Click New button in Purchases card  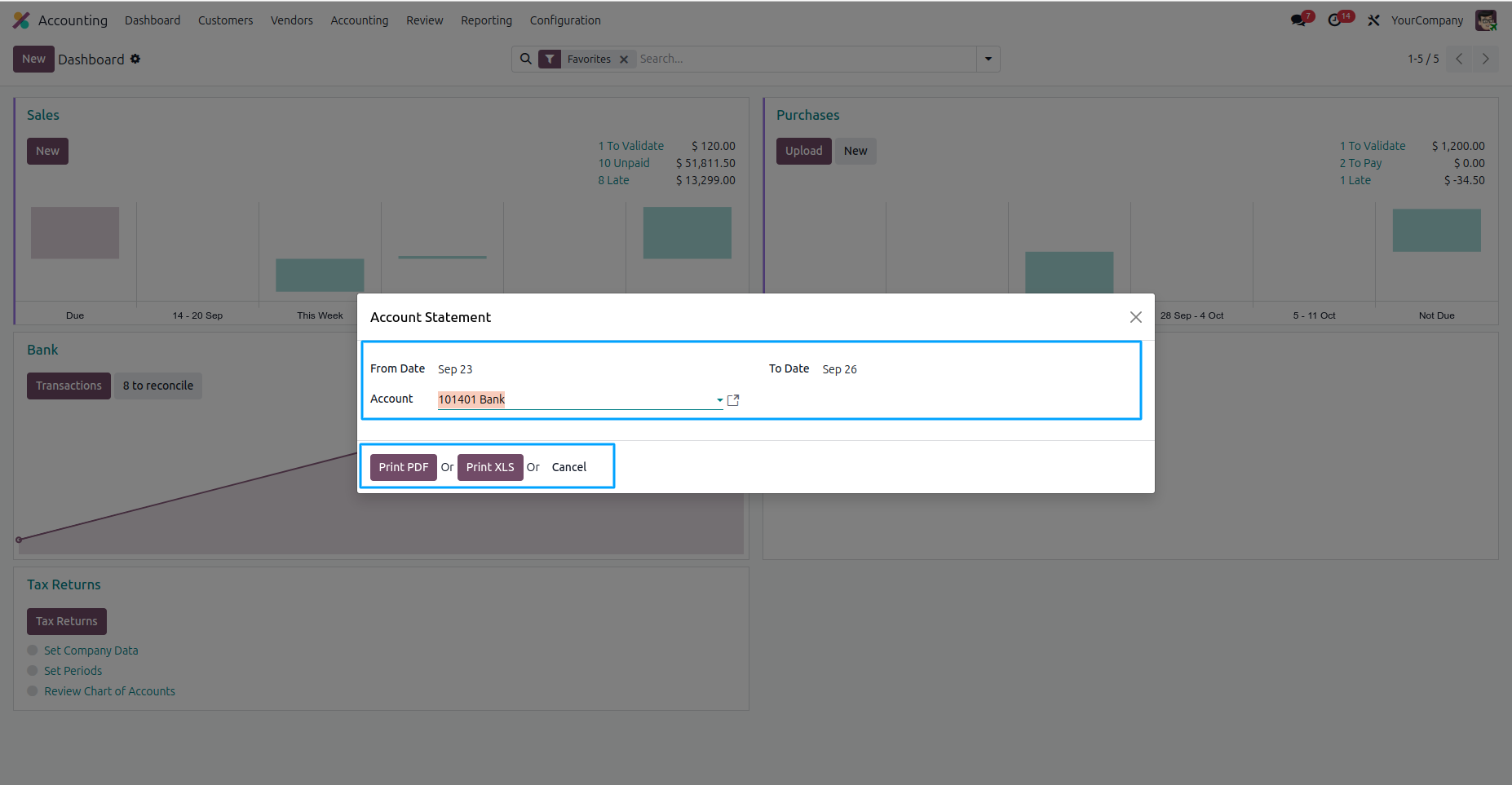click(855, 151)
